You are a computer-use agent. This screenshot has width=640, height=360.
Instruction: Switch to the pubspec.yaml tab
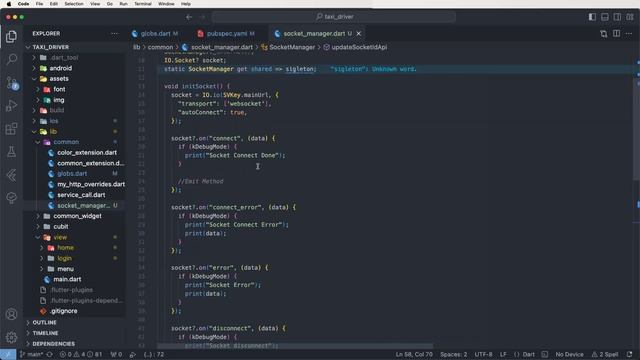click(227, 33)
